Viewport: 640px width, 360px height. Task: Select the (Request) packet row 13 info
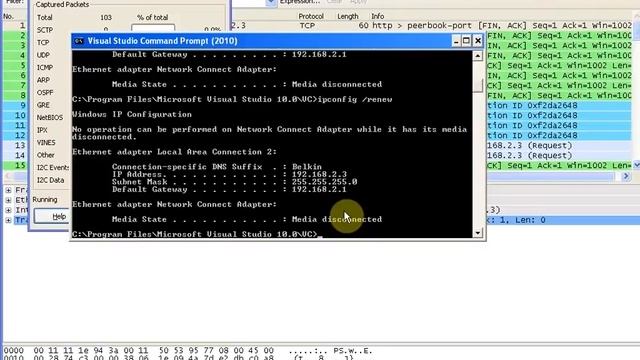coord(530,145)
